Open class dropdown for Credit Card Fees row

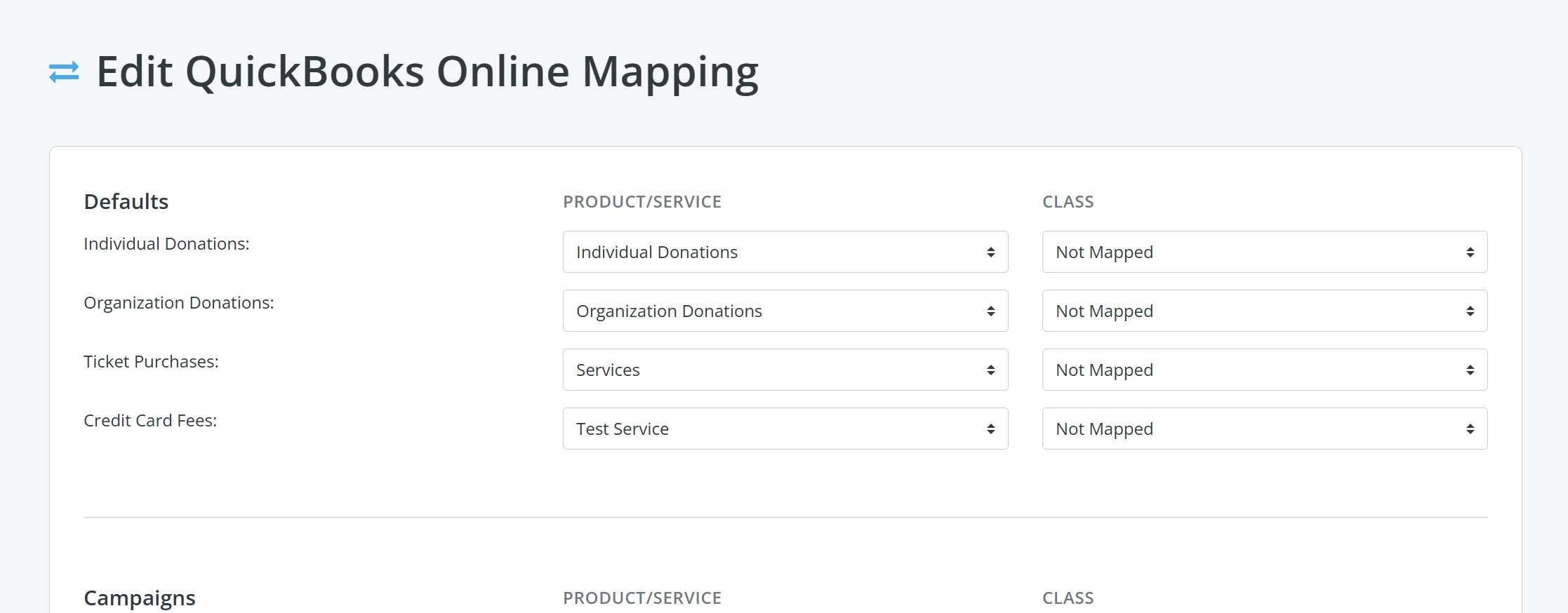pos(1265,429)
